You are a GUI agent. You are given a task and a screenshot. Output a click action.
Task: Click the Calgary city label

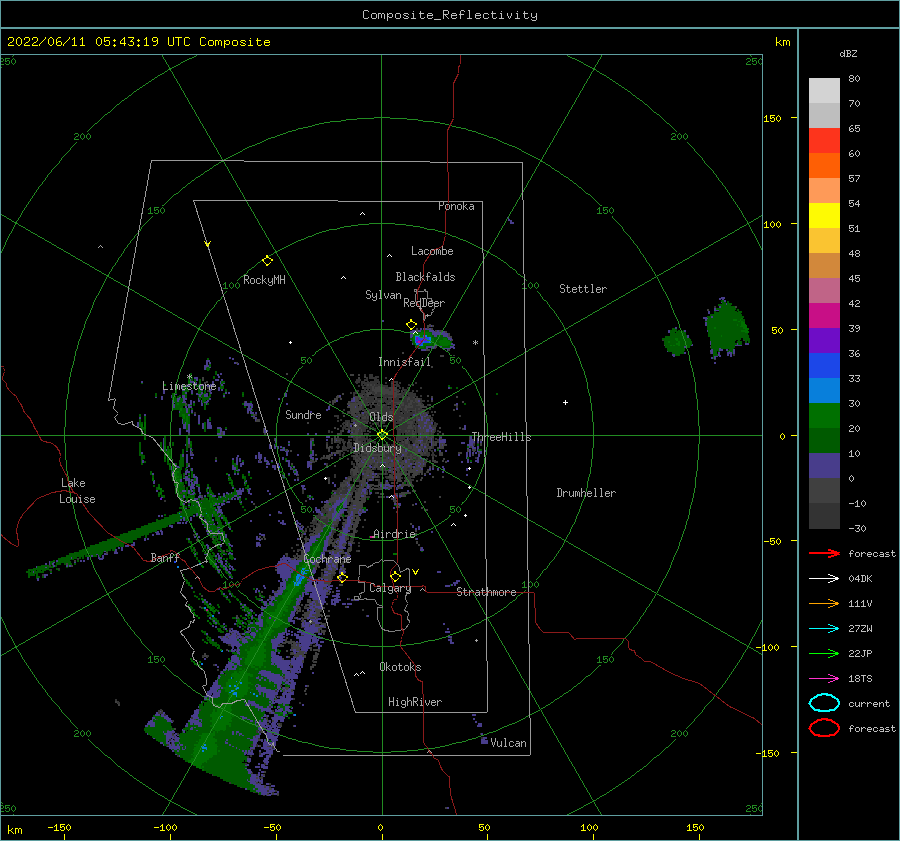[390, 588]
